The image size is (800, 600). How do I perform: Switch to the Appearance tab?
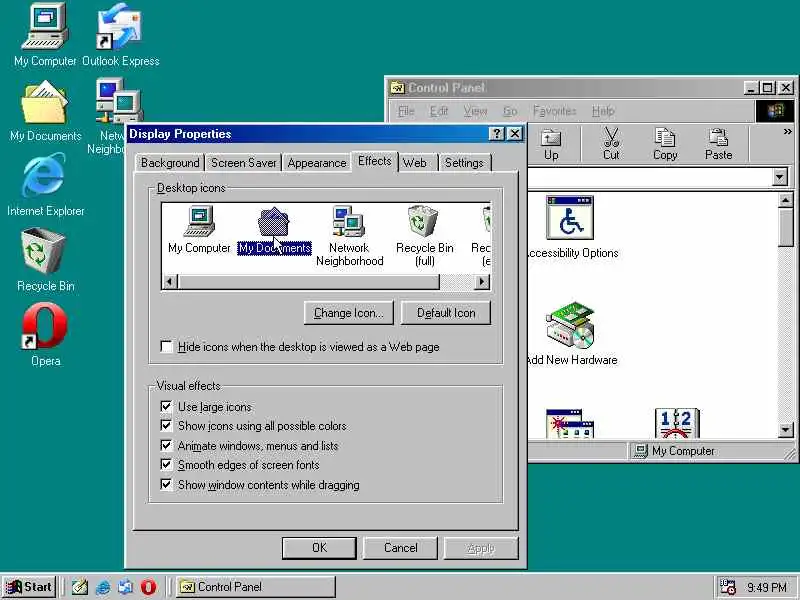(x=317, y=163)
